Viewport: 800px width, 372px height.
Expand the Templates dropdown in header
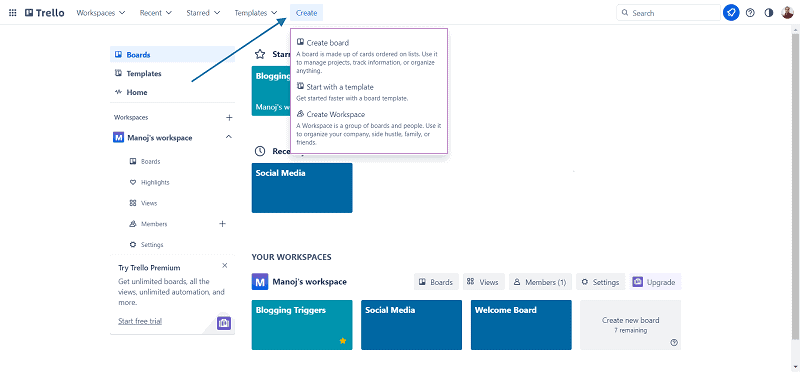point(256,13)
